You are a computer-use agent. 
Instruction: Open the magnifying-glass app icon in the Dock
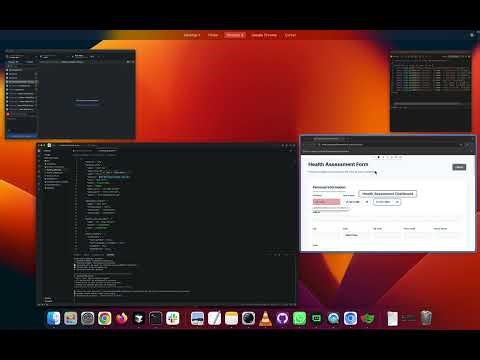(333, 318)
